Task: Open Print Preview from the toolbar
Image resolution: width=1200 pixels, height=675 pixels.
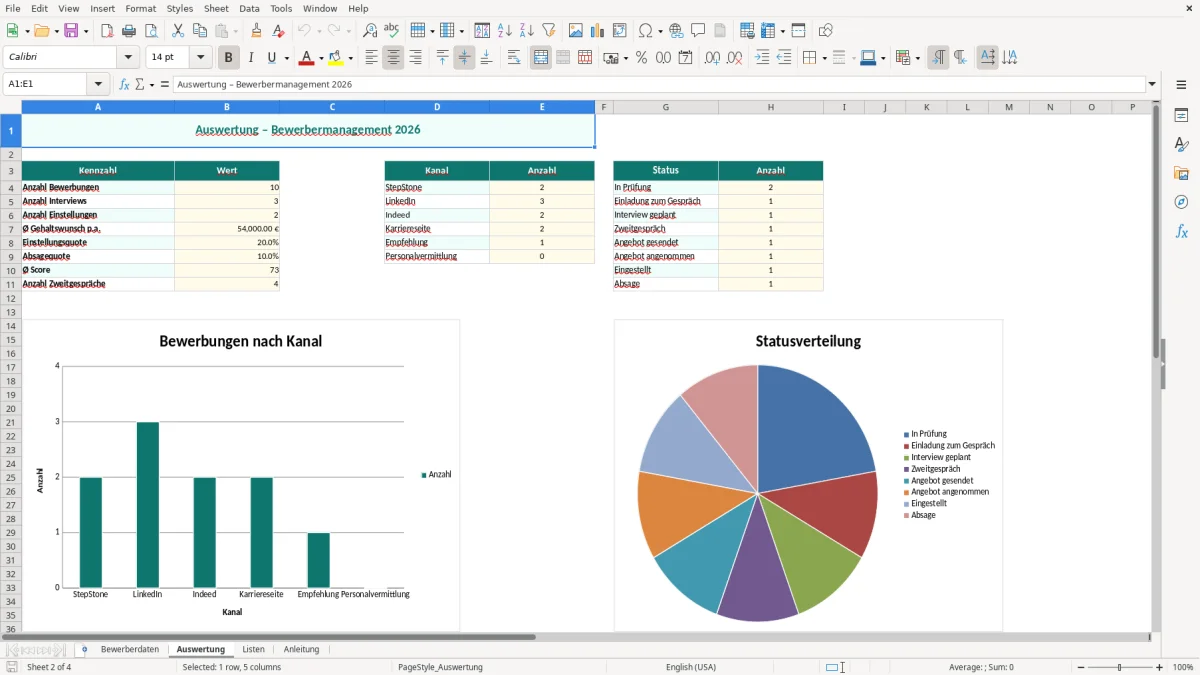Action: pyautogui.click(x=150, y=31)
